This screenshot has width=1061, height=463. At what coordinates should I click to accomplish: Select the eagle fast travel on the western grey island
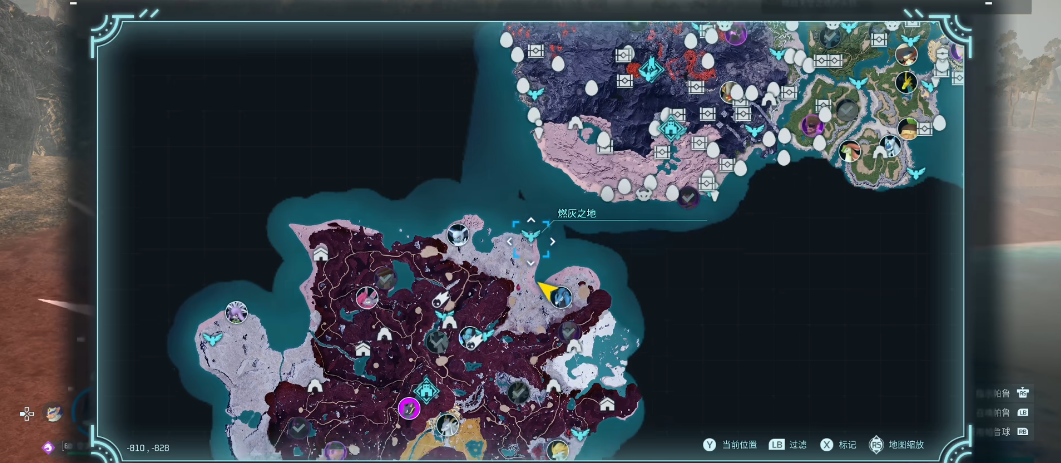(212, 337)
